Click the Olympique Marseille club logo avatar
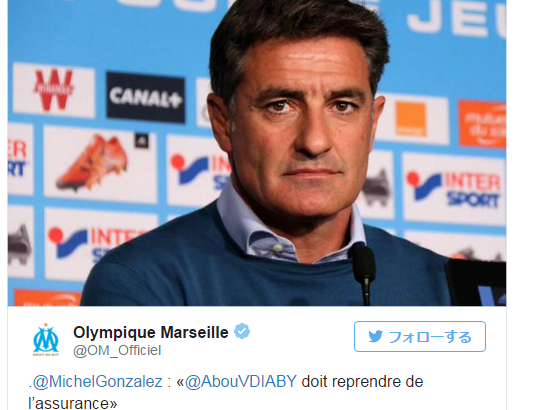This screenshot has width=559, height=410. pyautogui.click(x=46, y=339)
